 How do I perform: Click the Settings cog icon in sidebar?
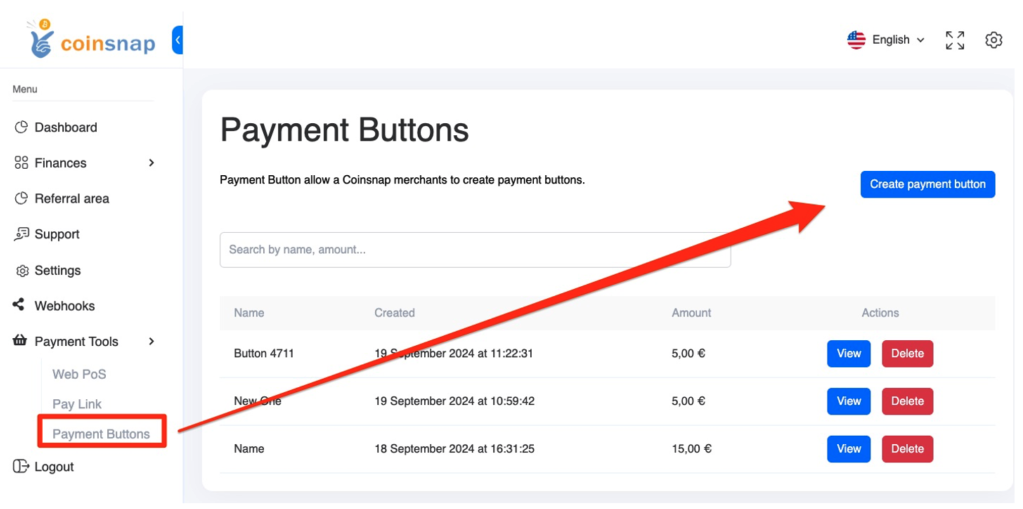point(22,271)
